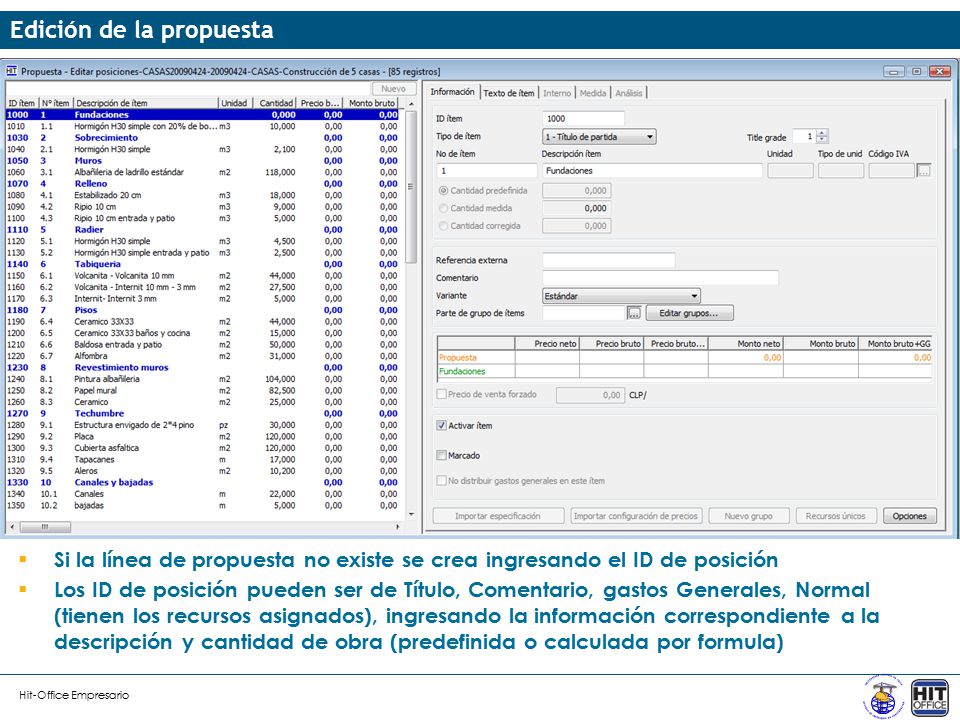Click the horizontal scrollbar thumb under item list
Viewport: 960px width, 720px height.
pyautogui.click(x=45, y=527)
